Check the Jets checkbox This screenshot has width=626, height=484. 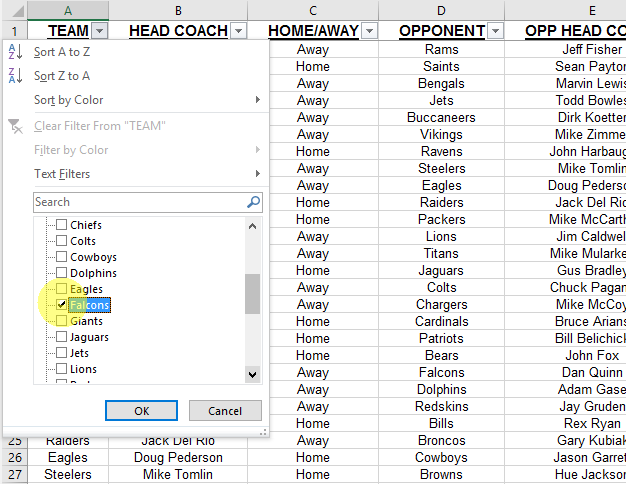(x=61, y=353)
